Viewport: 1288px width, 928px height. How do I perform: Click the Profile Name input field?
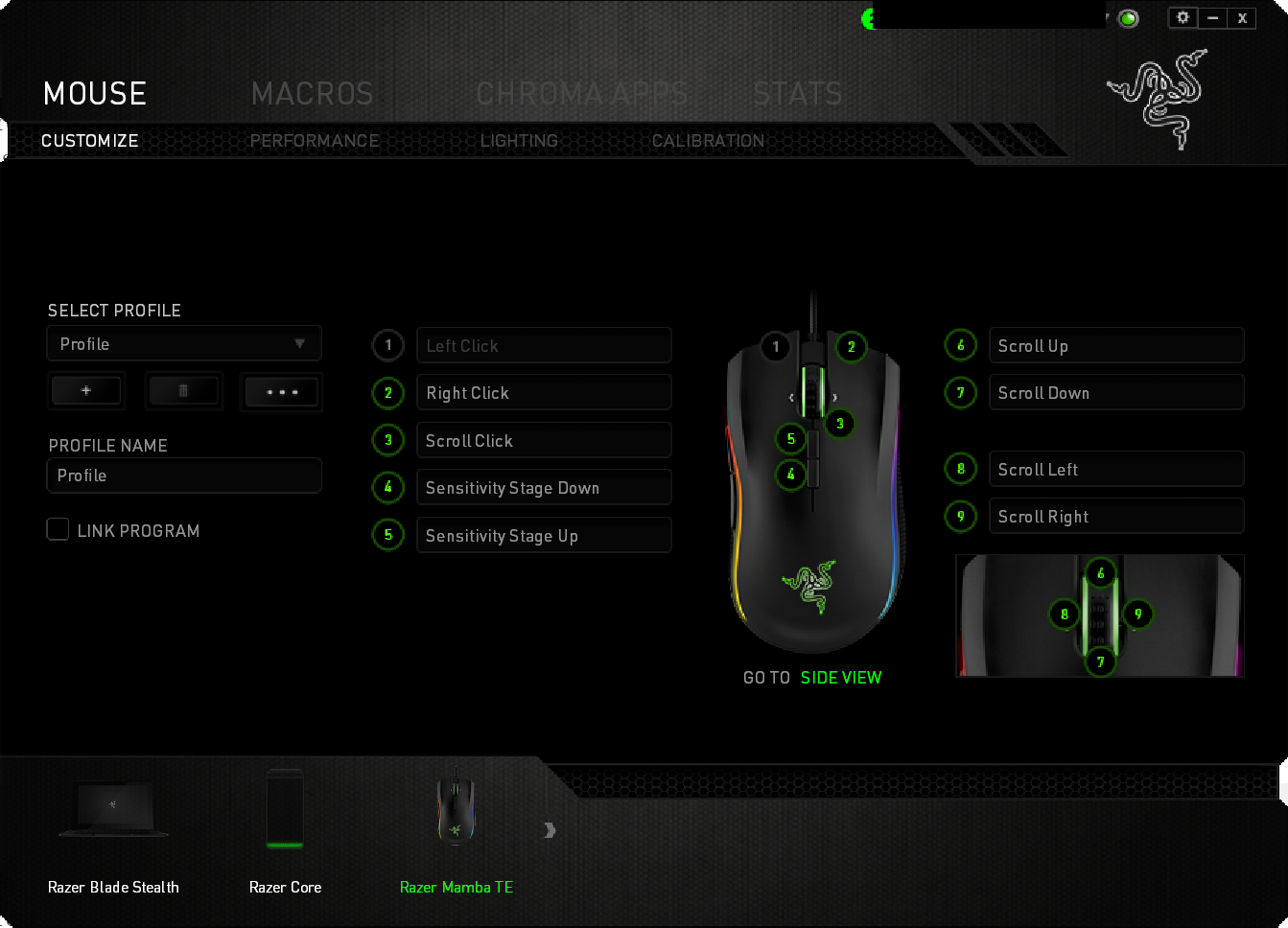(x=184, y=476)
